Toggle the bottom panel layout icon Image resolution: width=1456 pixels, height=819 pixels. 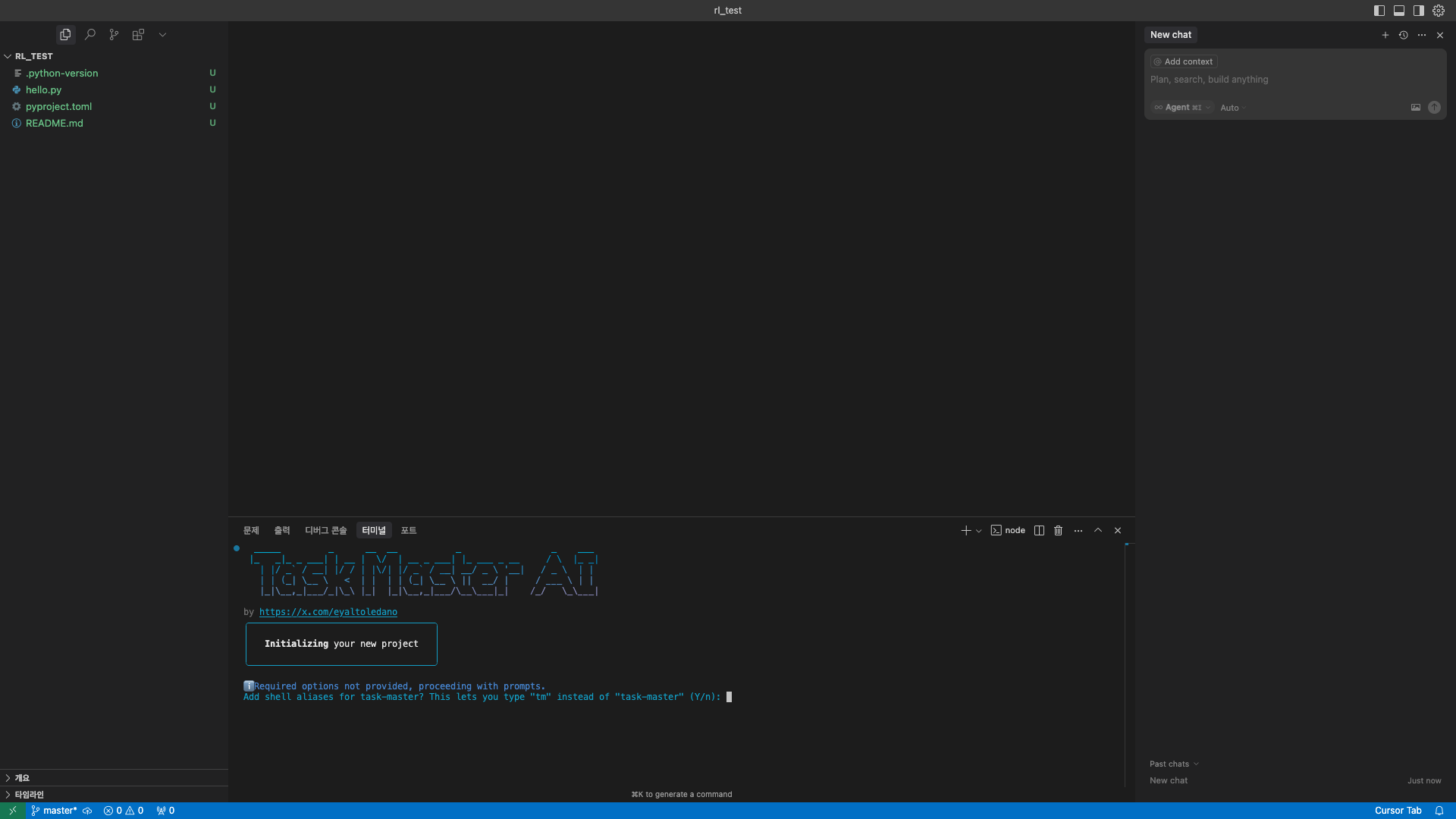tap(1399, 11)
